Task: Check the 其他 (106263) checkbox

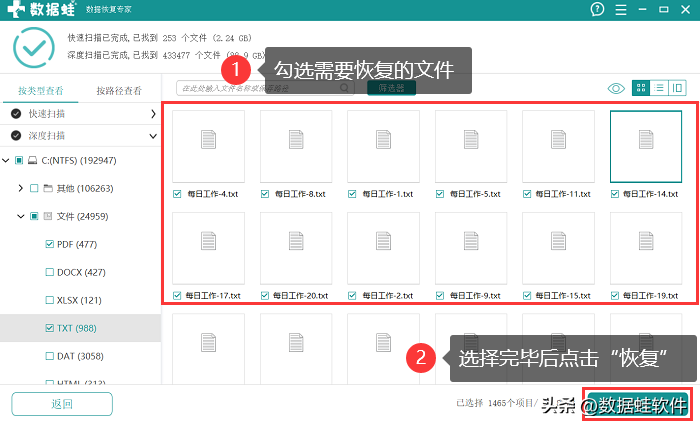Action: (x=34, y=188)
